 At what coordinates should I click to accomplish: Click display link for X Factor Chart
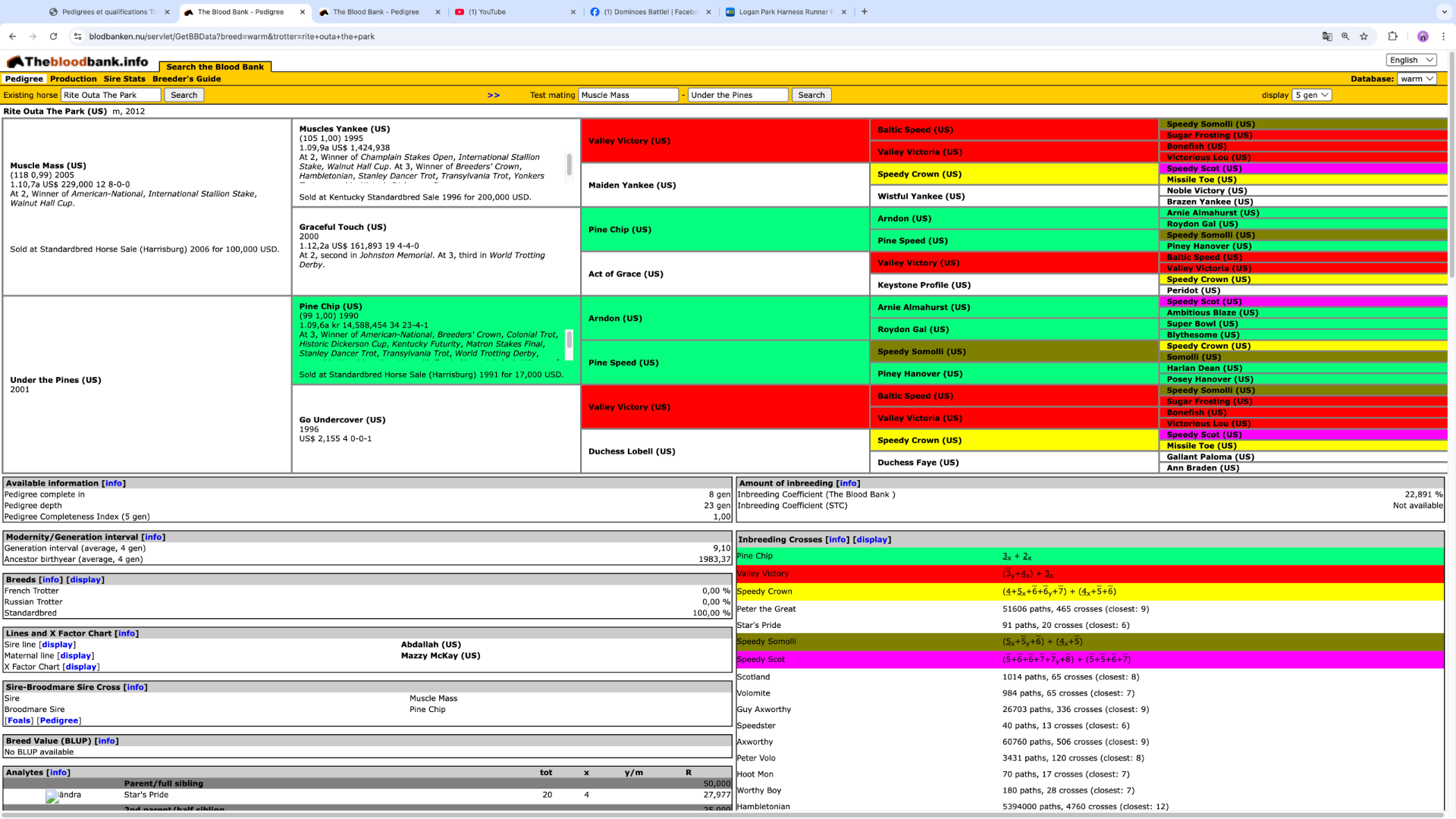(80, 667)
